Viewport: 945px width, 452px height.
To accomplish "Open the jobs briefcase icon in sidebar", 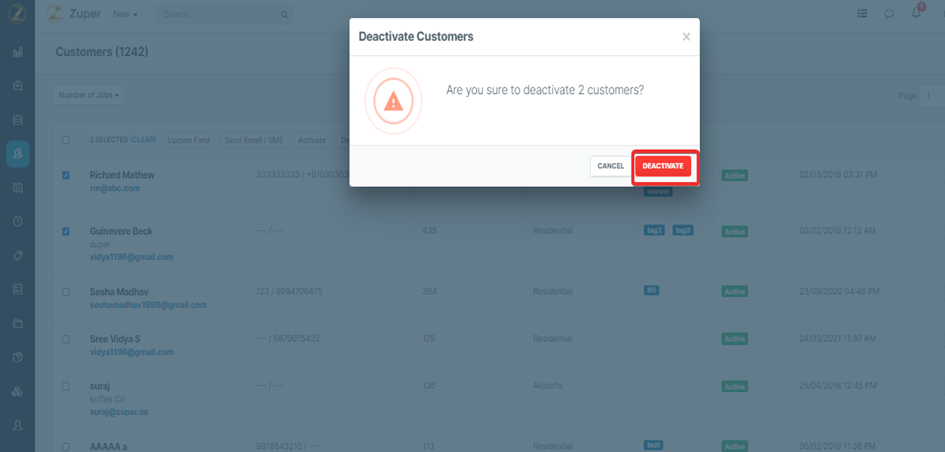I will [x=17, y=86].
